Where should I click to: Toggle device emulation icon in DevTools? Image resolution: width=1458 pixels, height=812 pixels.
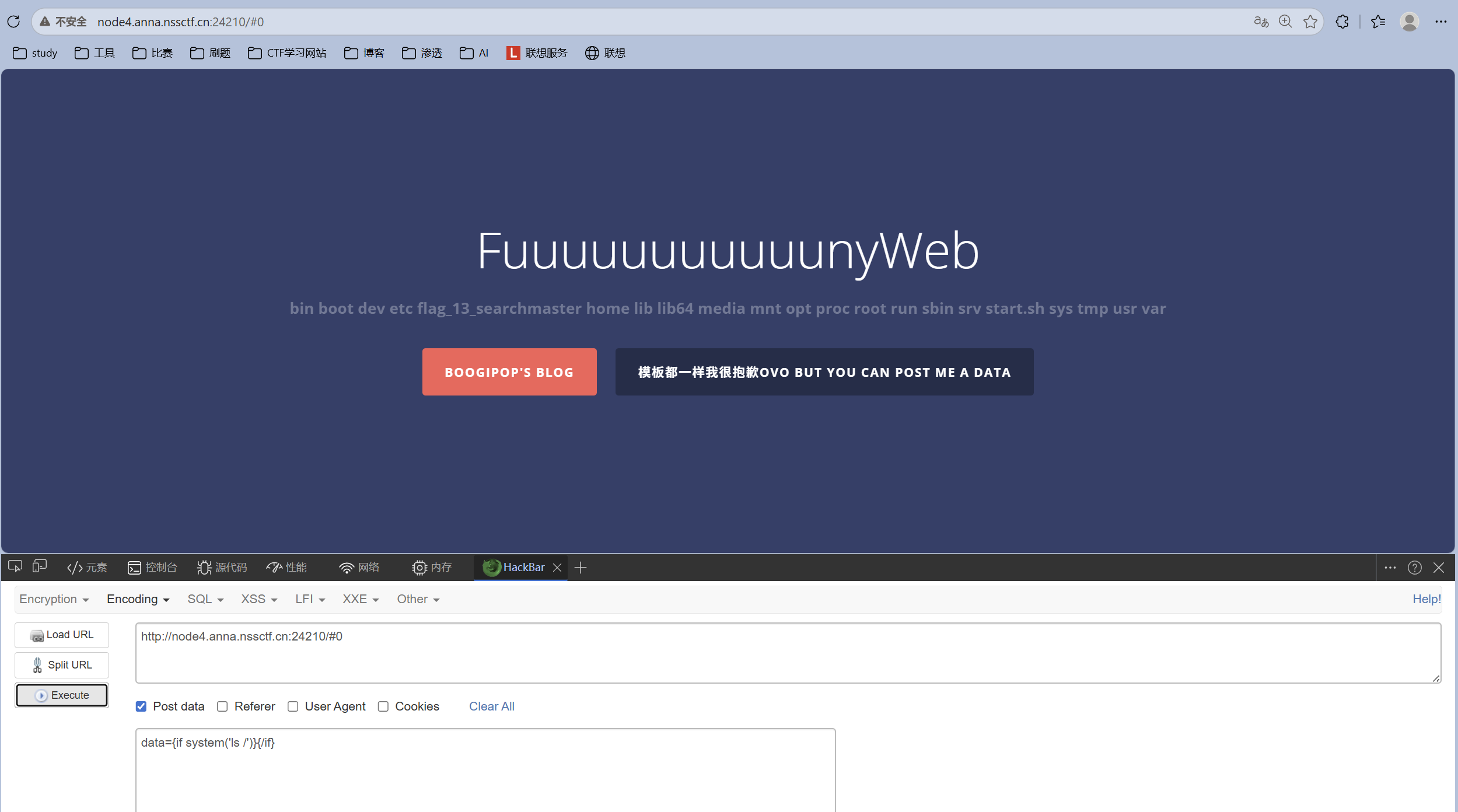pos(40,567)
